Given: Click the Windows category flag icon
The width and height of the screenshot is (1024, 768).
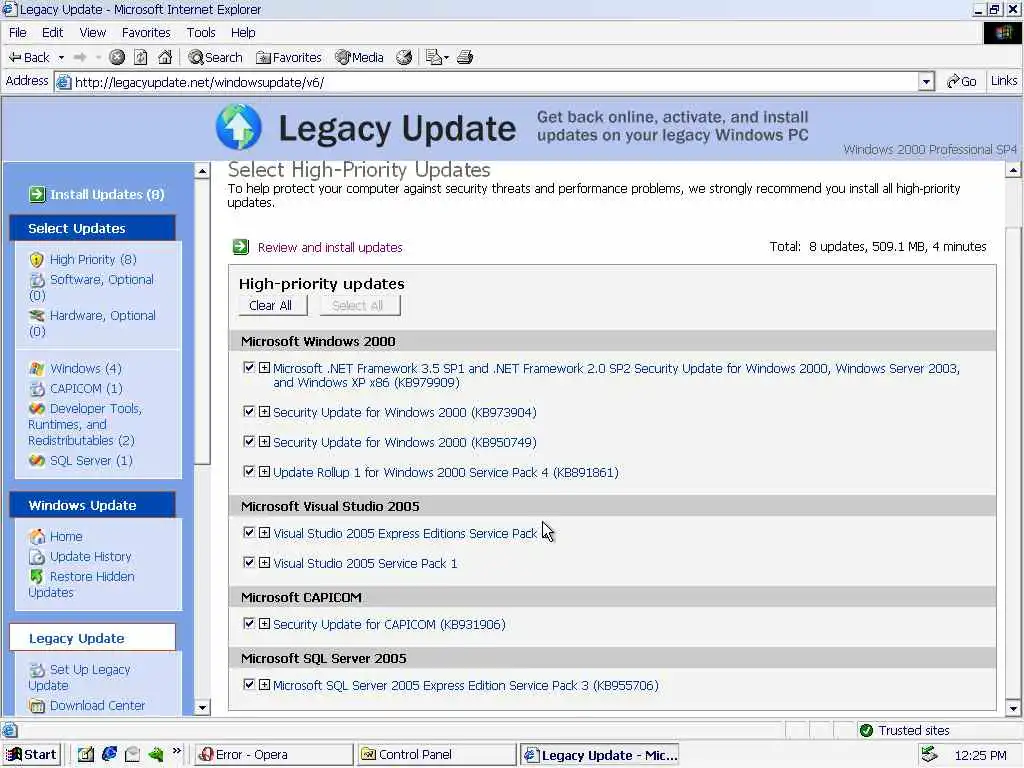Looking at the screenshot, I should point(37,369).
